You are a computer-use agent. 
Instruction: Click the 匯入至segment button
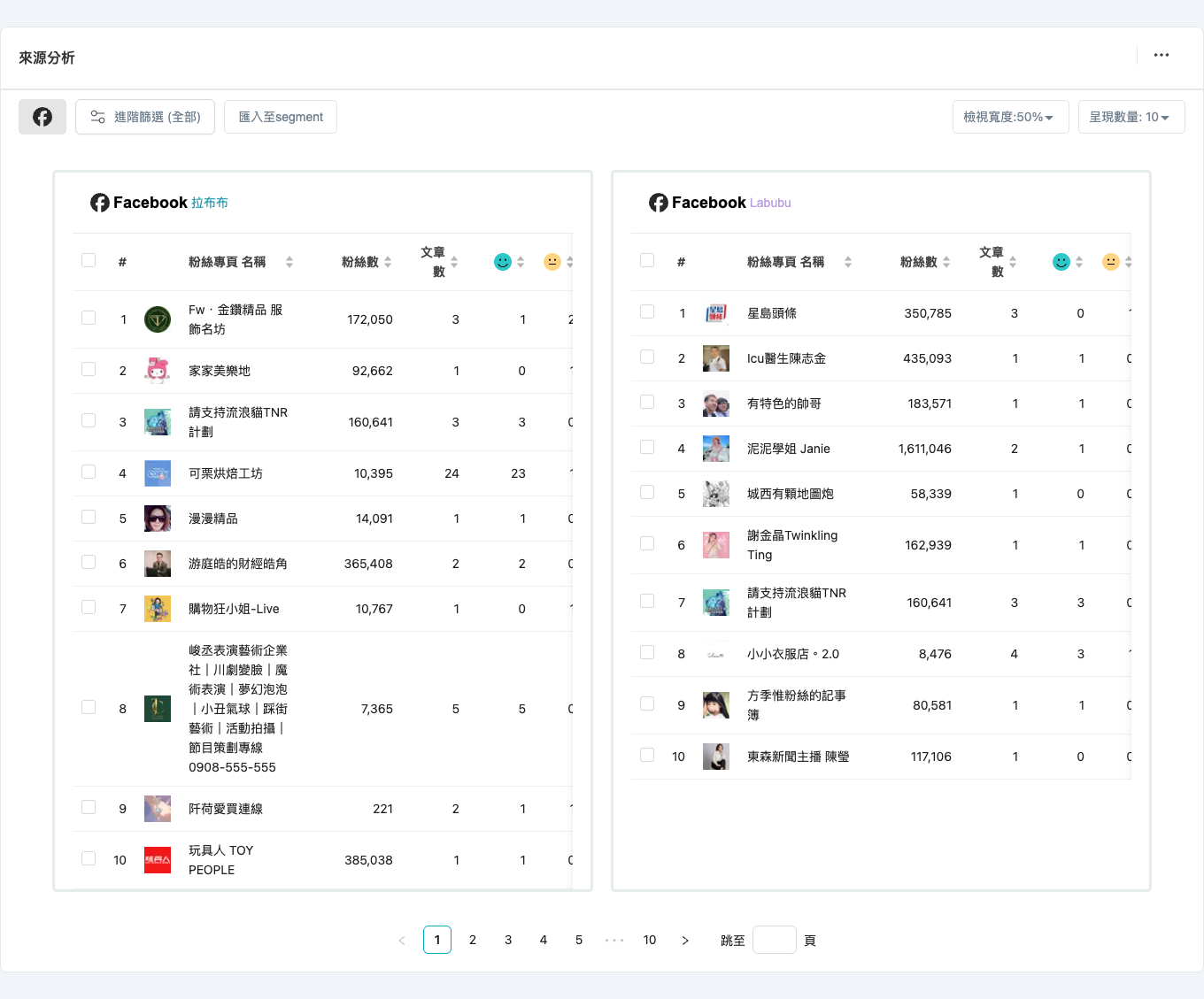tap(281, 117)
